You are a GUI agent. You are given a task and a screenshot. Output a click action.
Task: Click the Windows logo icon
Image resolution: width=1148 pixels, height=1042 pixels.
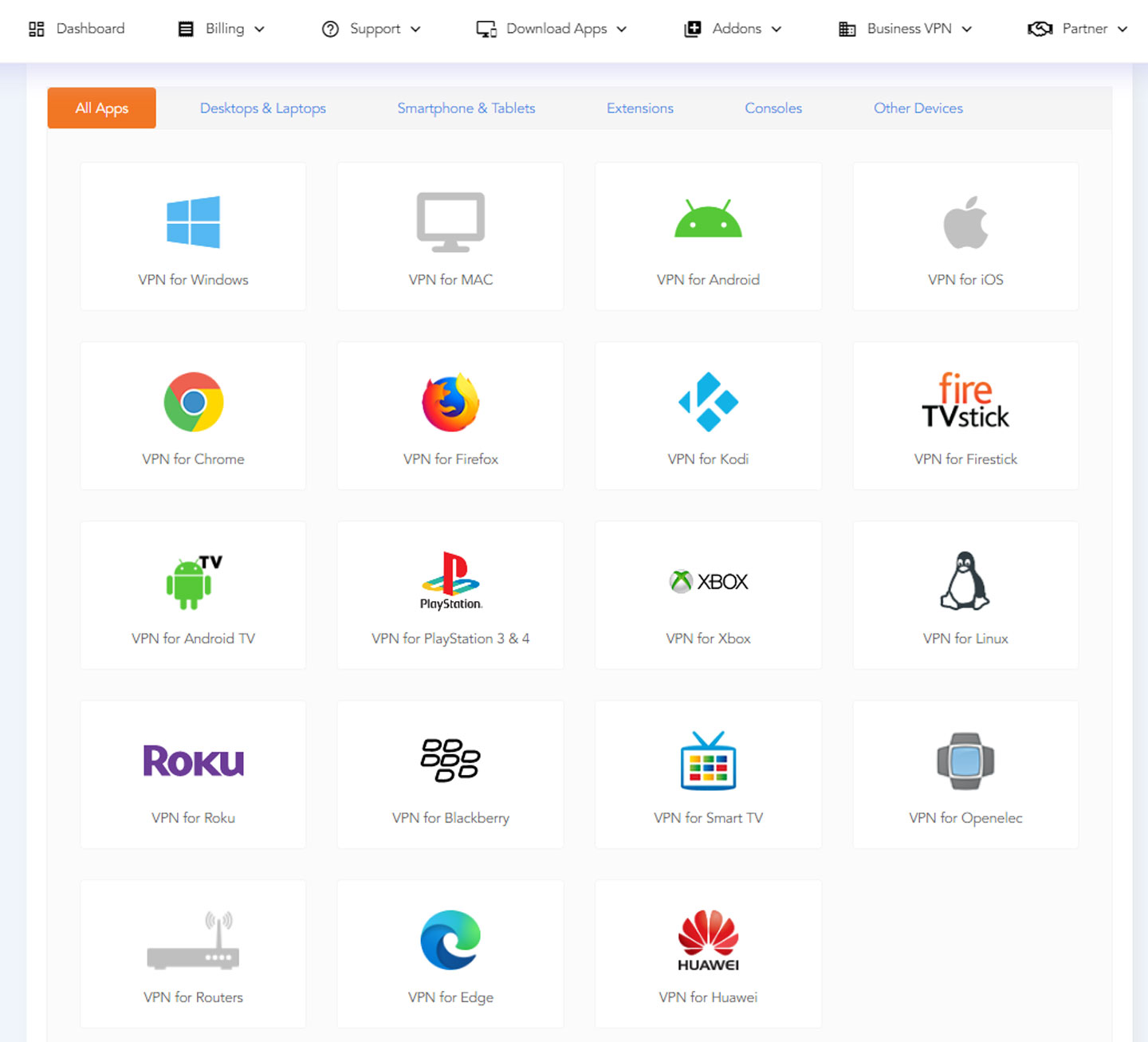pos(193,222)
